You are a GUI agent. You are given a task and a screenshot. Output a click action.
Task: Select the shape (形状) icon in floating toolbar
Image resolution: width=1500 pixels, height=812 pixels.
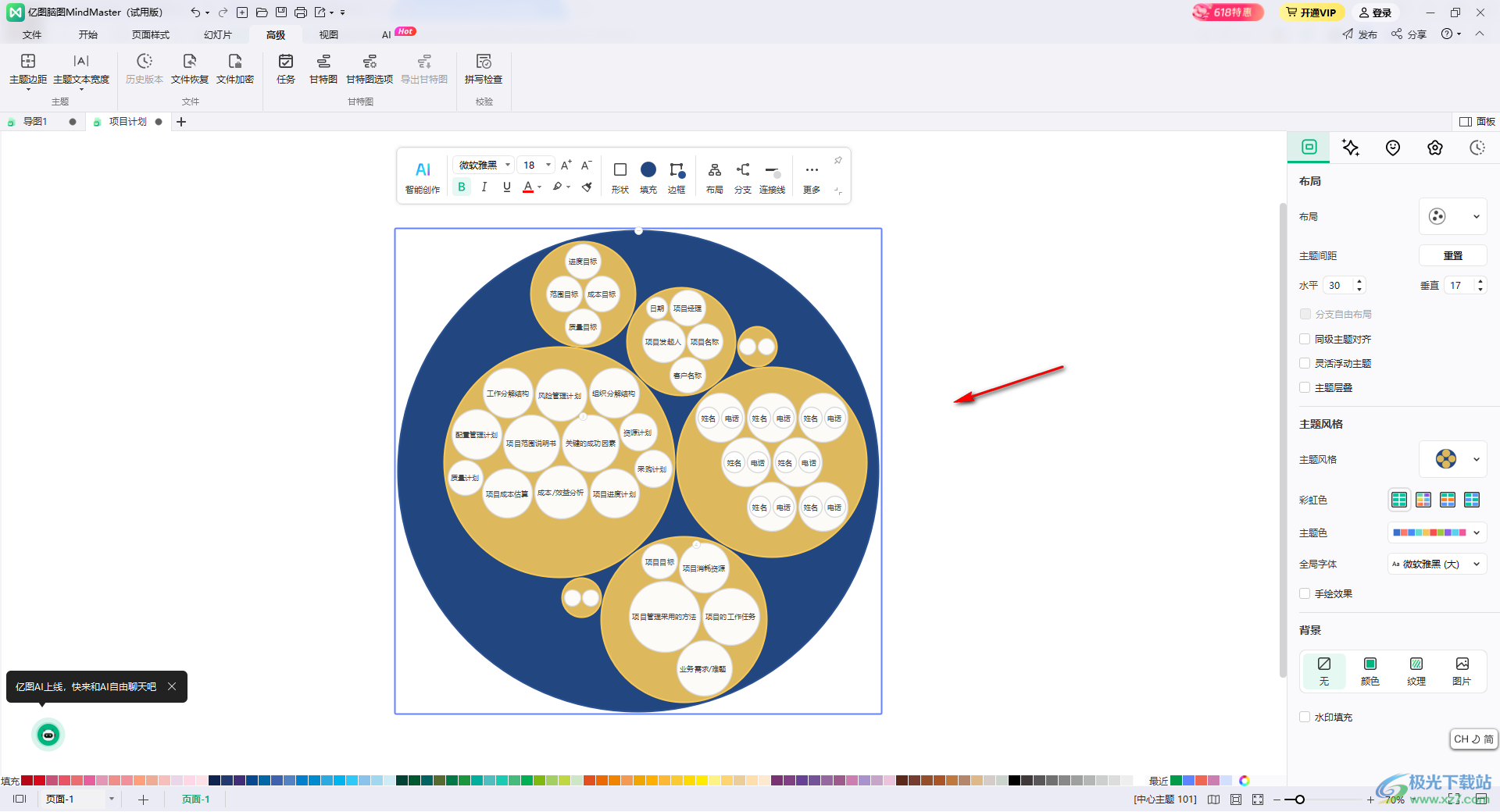(x=620, y=177)
